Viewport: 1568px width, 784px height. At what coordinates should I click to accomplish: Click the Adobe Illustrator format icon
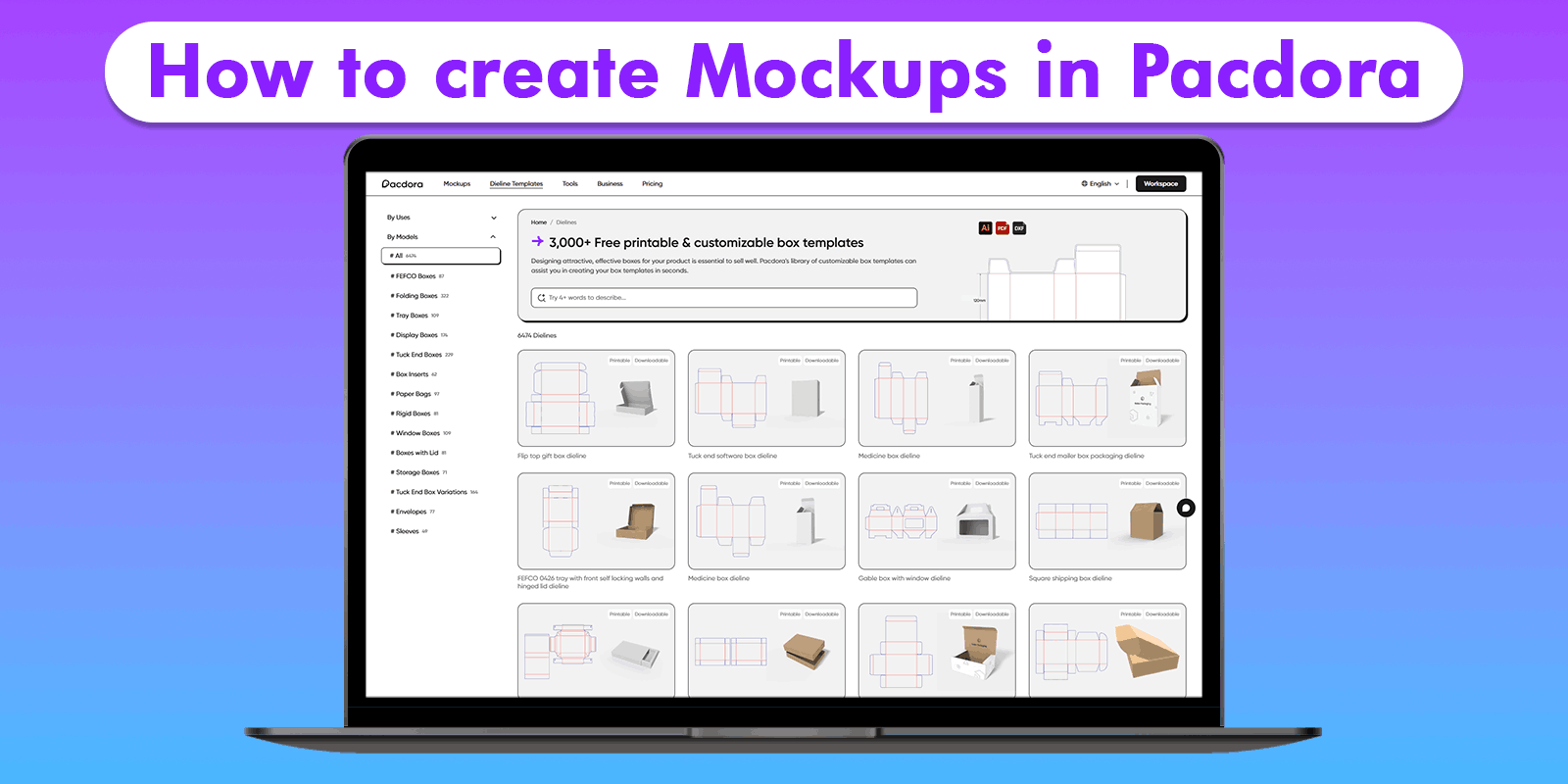[986, 228]
